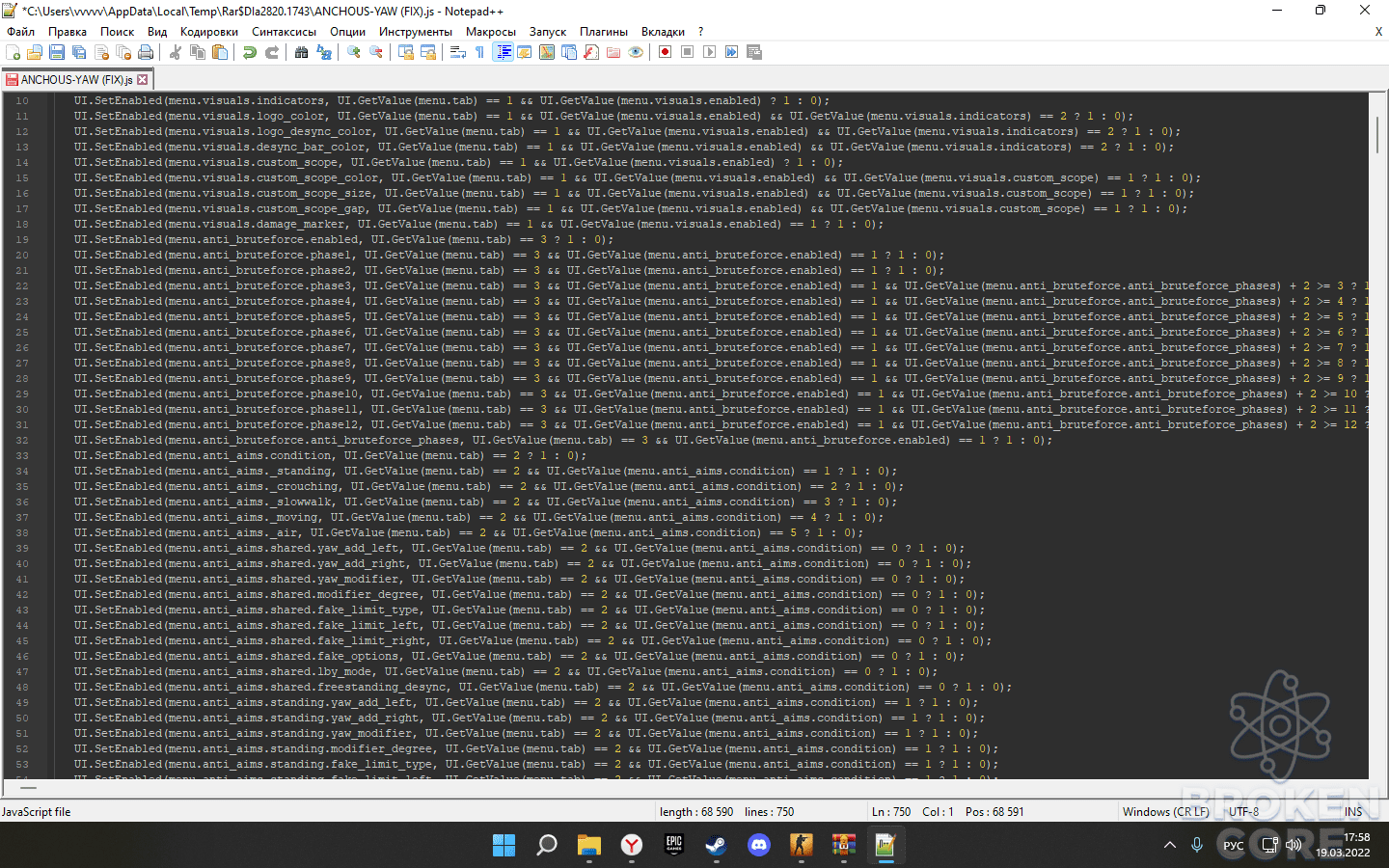Play back the recorded macro
1389x868 pixels.
709,52
